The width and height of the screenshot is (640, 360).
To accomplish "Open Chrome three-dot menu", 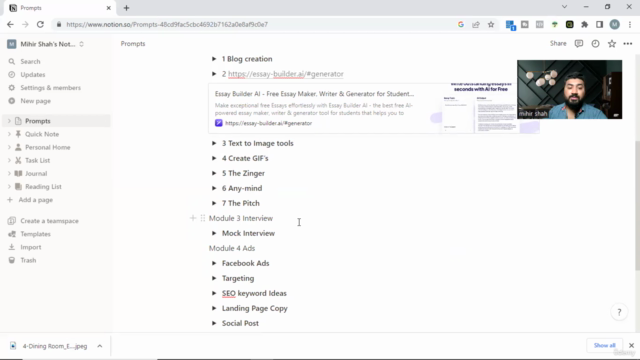I will (x=630, y=24).
